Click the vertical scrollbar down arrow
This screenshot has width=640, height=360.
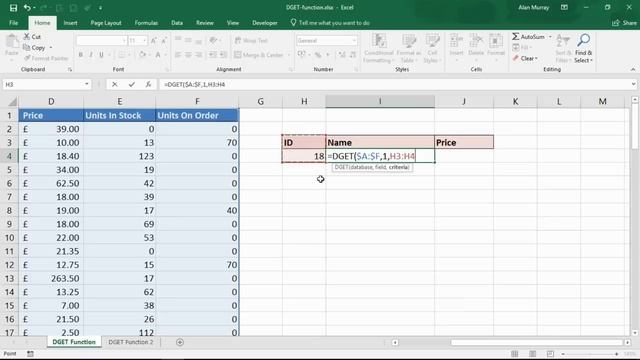635,333
